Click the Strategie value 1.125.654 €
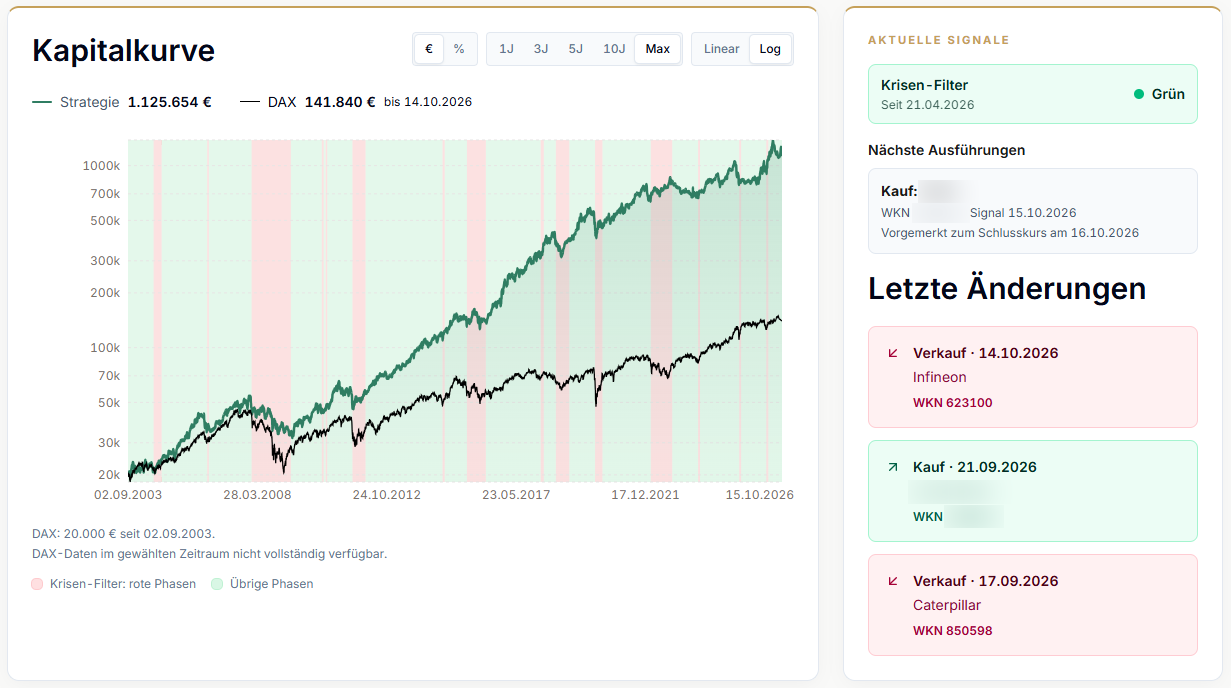This screenshot has width=1231, height=688. (x=170, y=102)
